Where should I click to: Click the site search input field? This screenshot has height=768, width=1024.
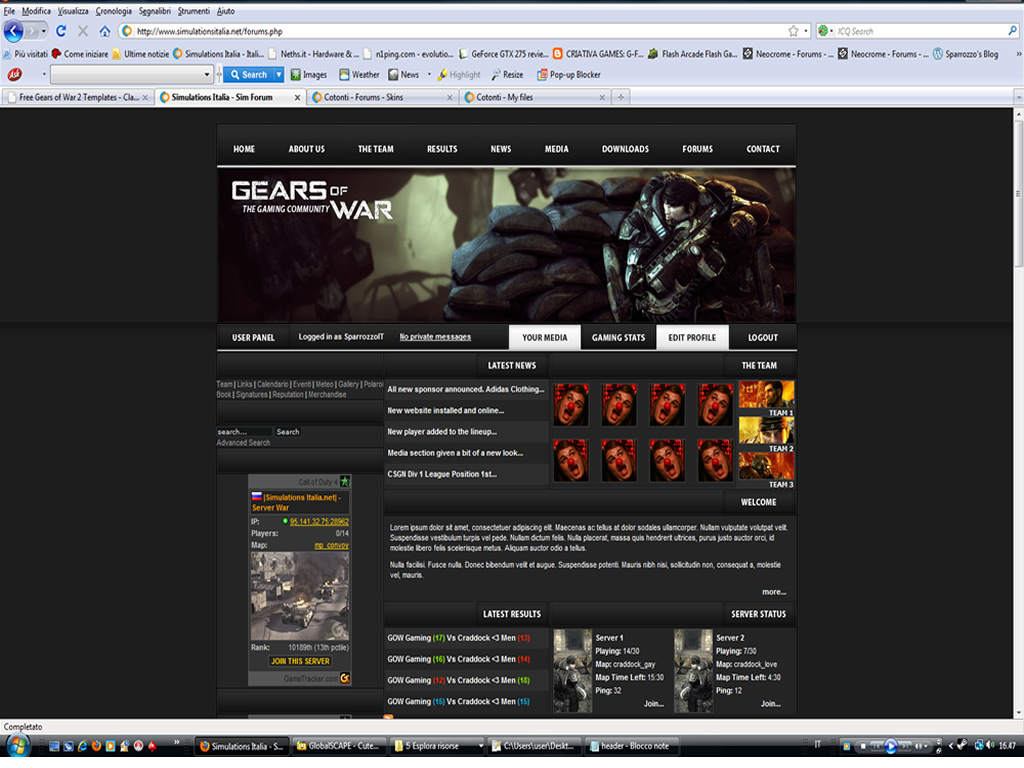point(244,432)
